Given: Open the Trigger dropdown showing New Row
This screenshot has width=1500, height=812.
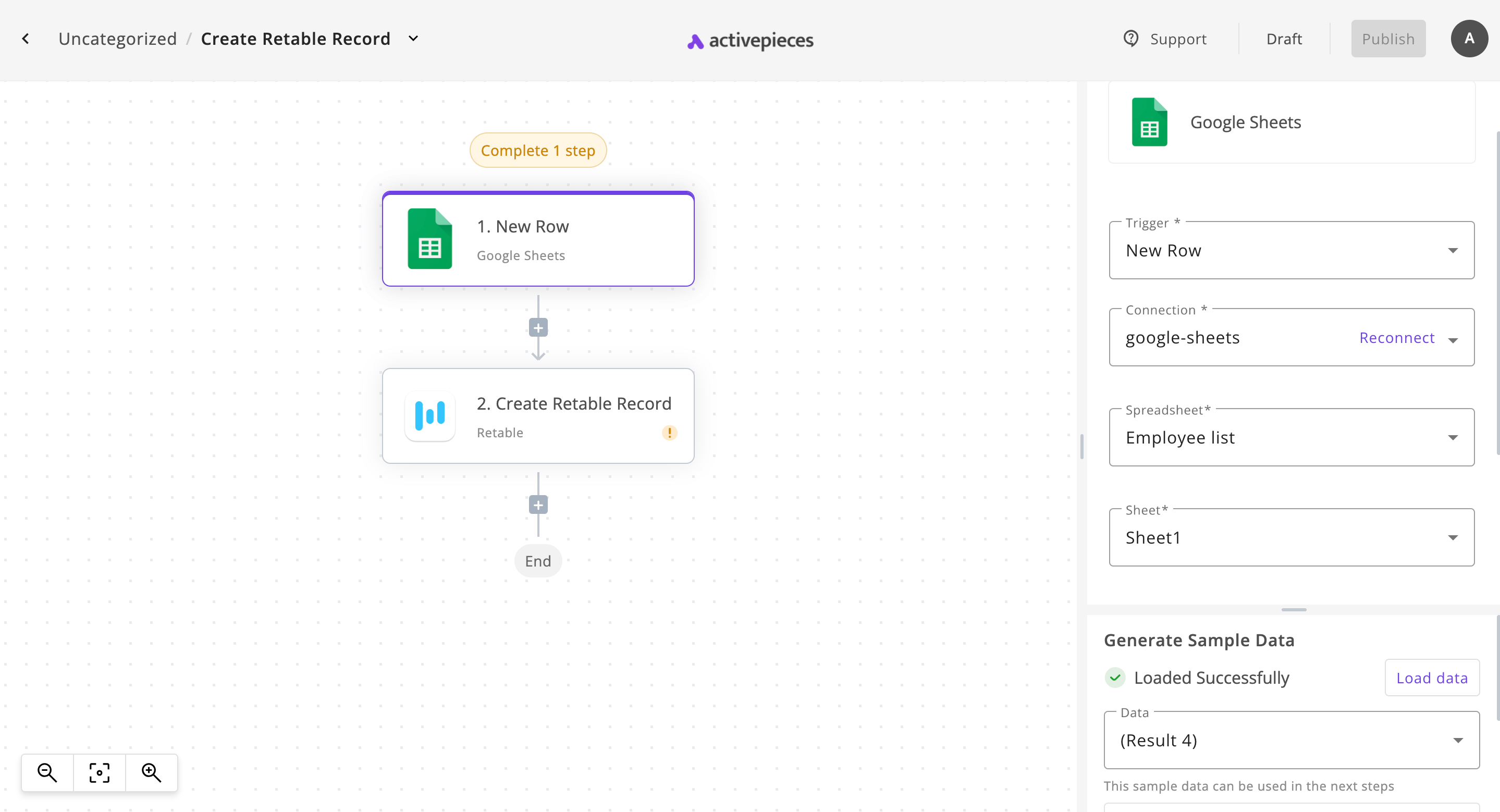Looking at the screenshot, I should pos(1454,250).
